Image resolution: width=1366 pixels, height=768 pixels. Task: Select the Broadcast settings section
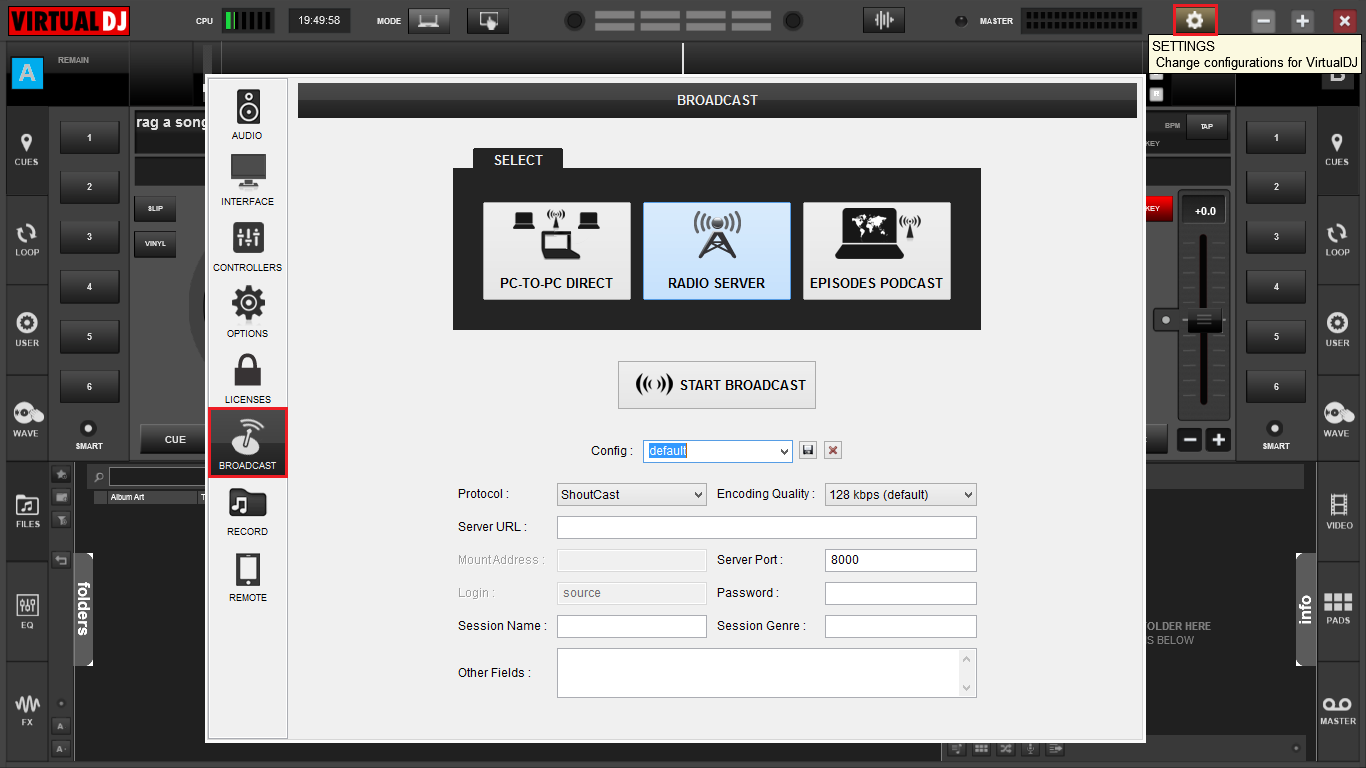point(247,443)
